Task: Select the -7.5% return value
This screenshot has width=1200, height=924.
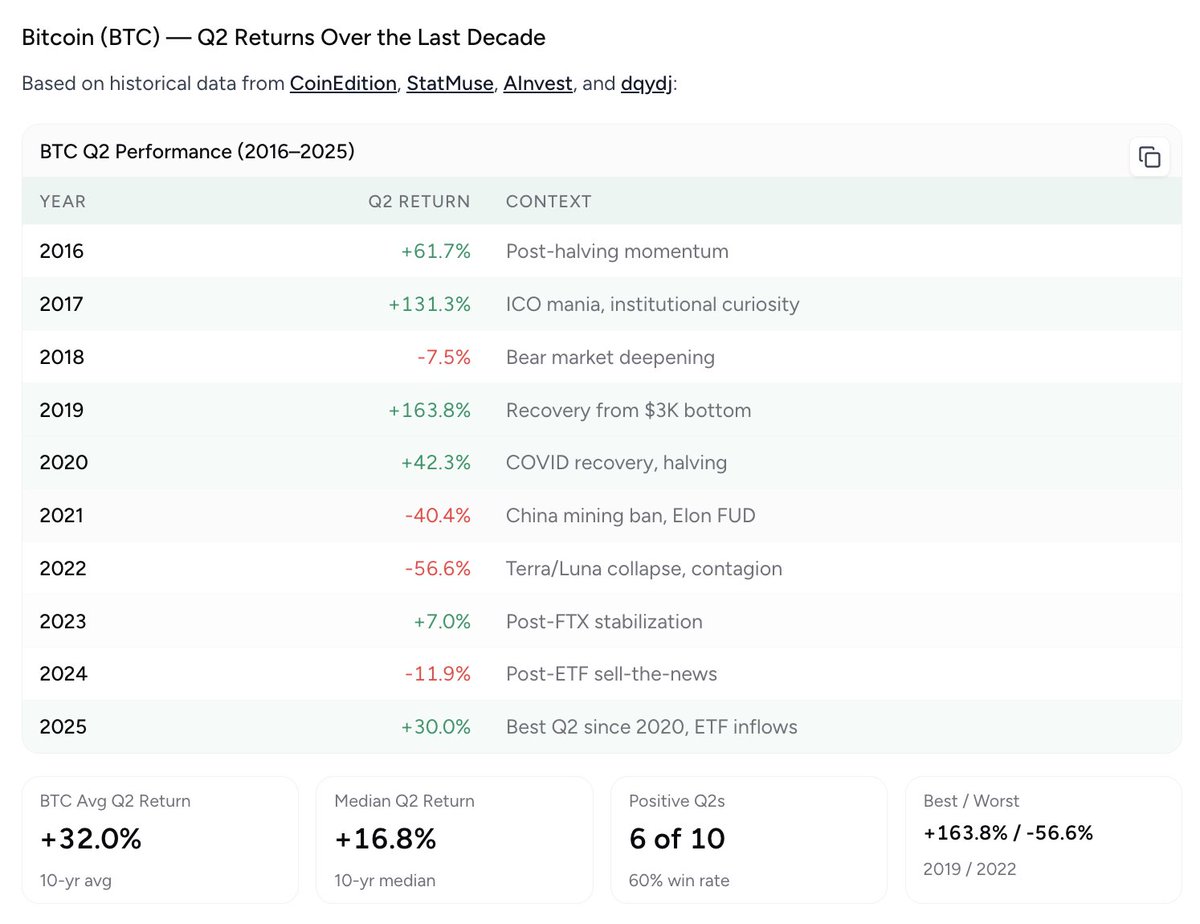Action: click(443, 357)
